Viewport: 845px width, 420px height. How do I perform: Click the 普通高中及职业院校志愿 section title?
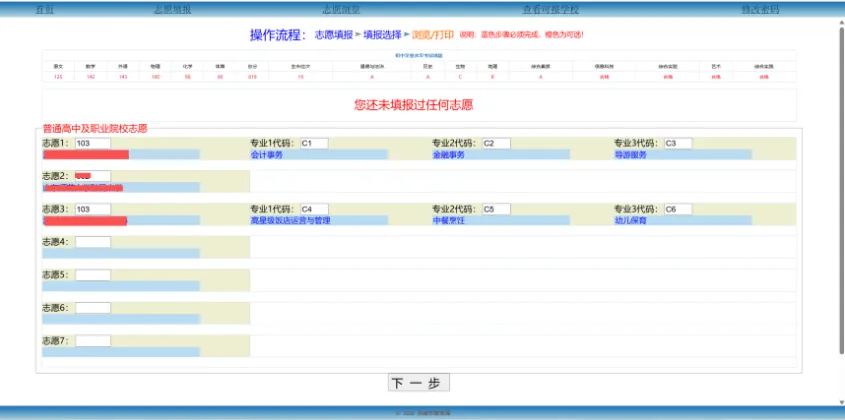point(95,129)
